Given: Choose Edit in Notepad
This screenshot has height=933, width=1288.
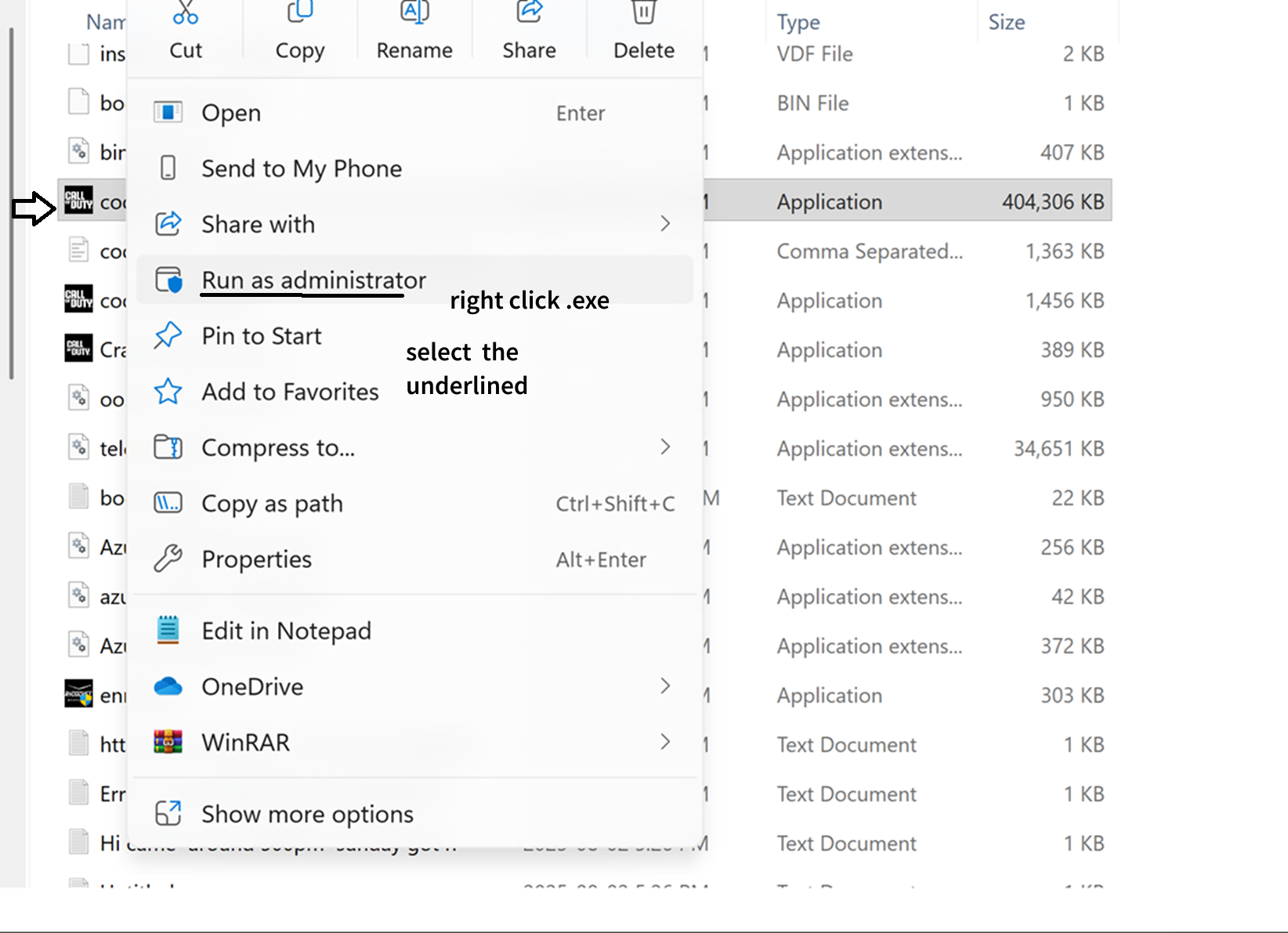Looking at the screenshot, I should (x=286, y=631).
